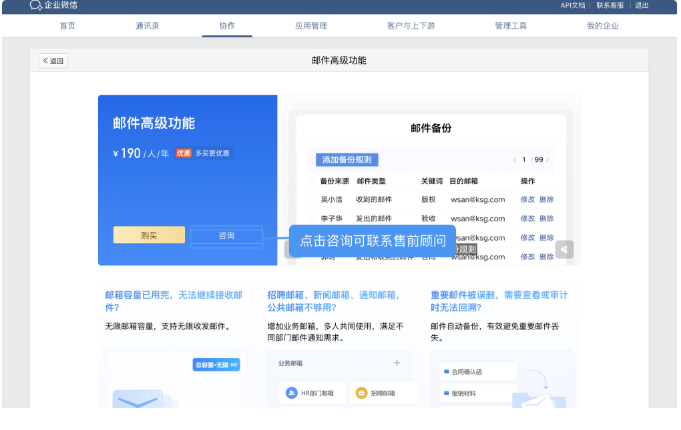
Task: Click the plus icon in 业务邮箱 panel
Action: (x=397, y=362)
